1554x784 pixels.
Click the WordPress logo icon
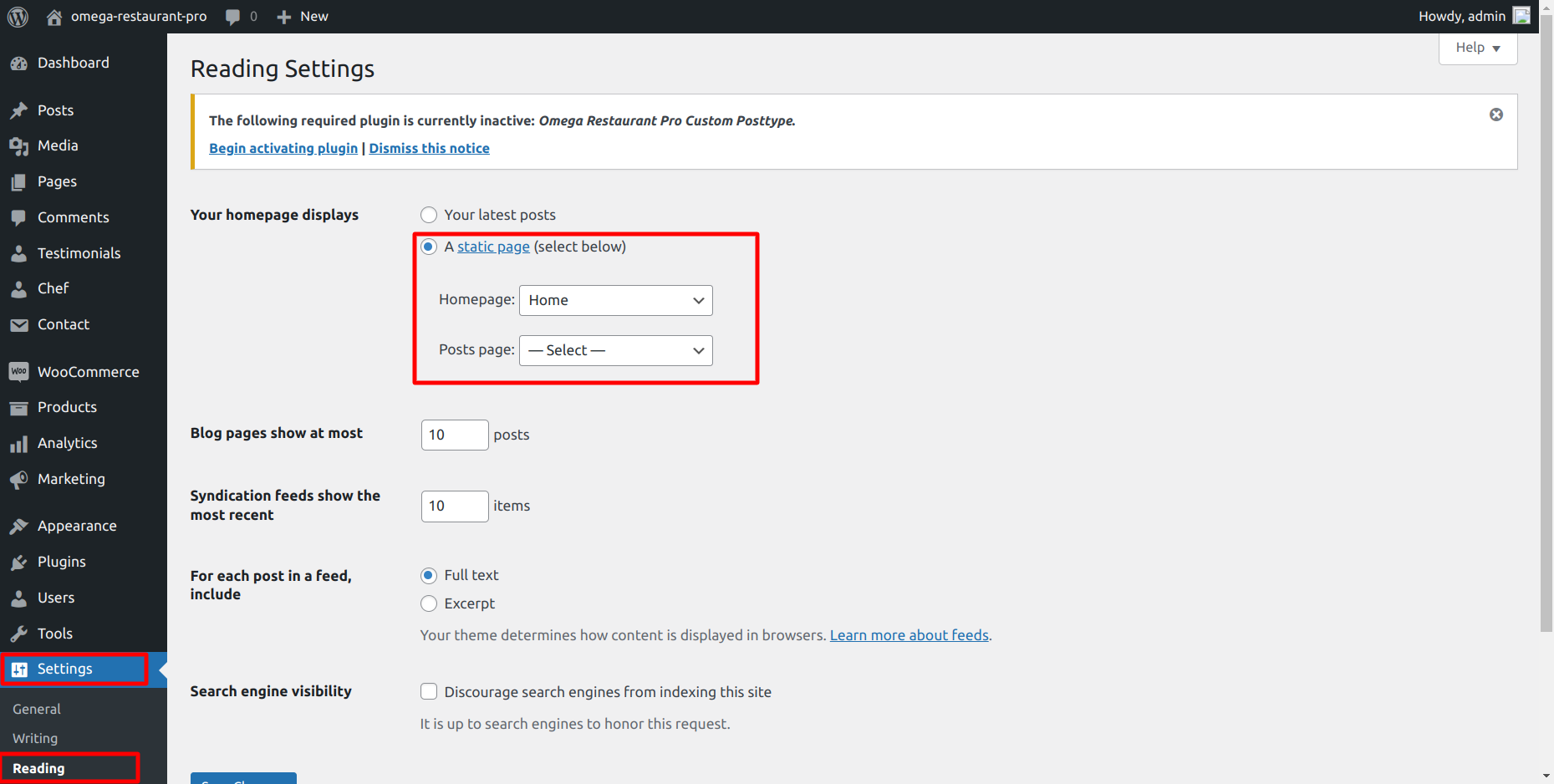[x=18, y=17]
